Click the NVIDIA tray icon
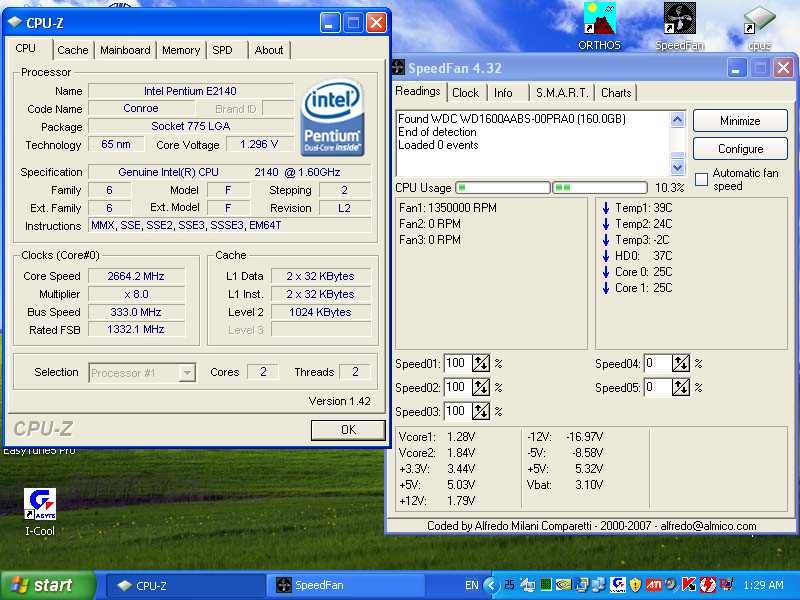The width and height of the screenshot is (800, 600). (563, 585)
